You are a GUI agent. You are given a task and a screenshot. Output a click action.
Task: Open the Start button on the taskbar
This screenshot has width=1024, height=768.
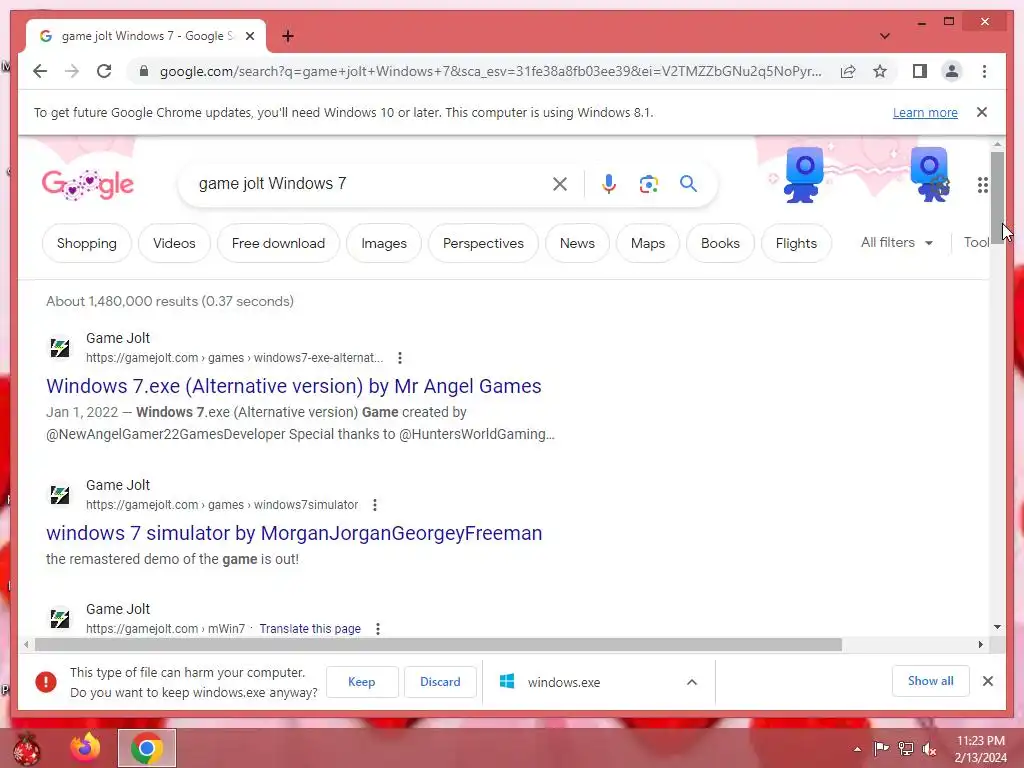pyautogui.click(x=27, y=748)
